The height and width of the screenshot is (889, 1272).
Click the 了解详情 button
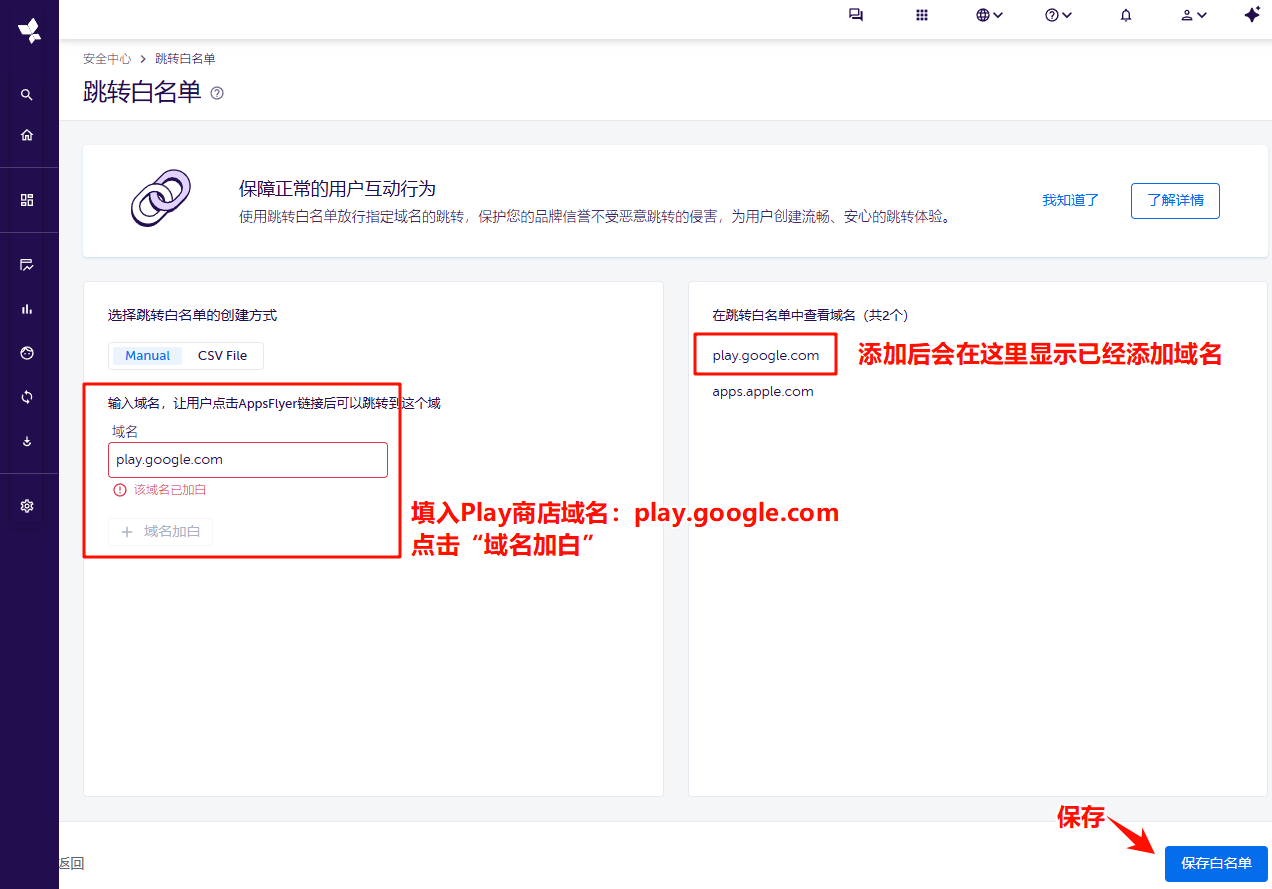pos(1175,200)
